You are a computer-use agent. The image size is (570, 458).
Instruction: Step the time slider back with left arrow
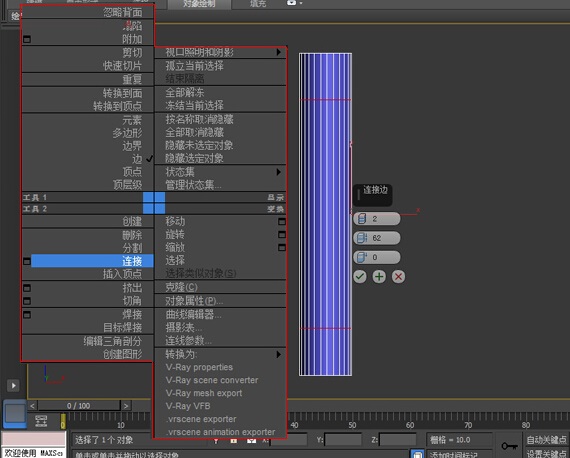point(32,406)
